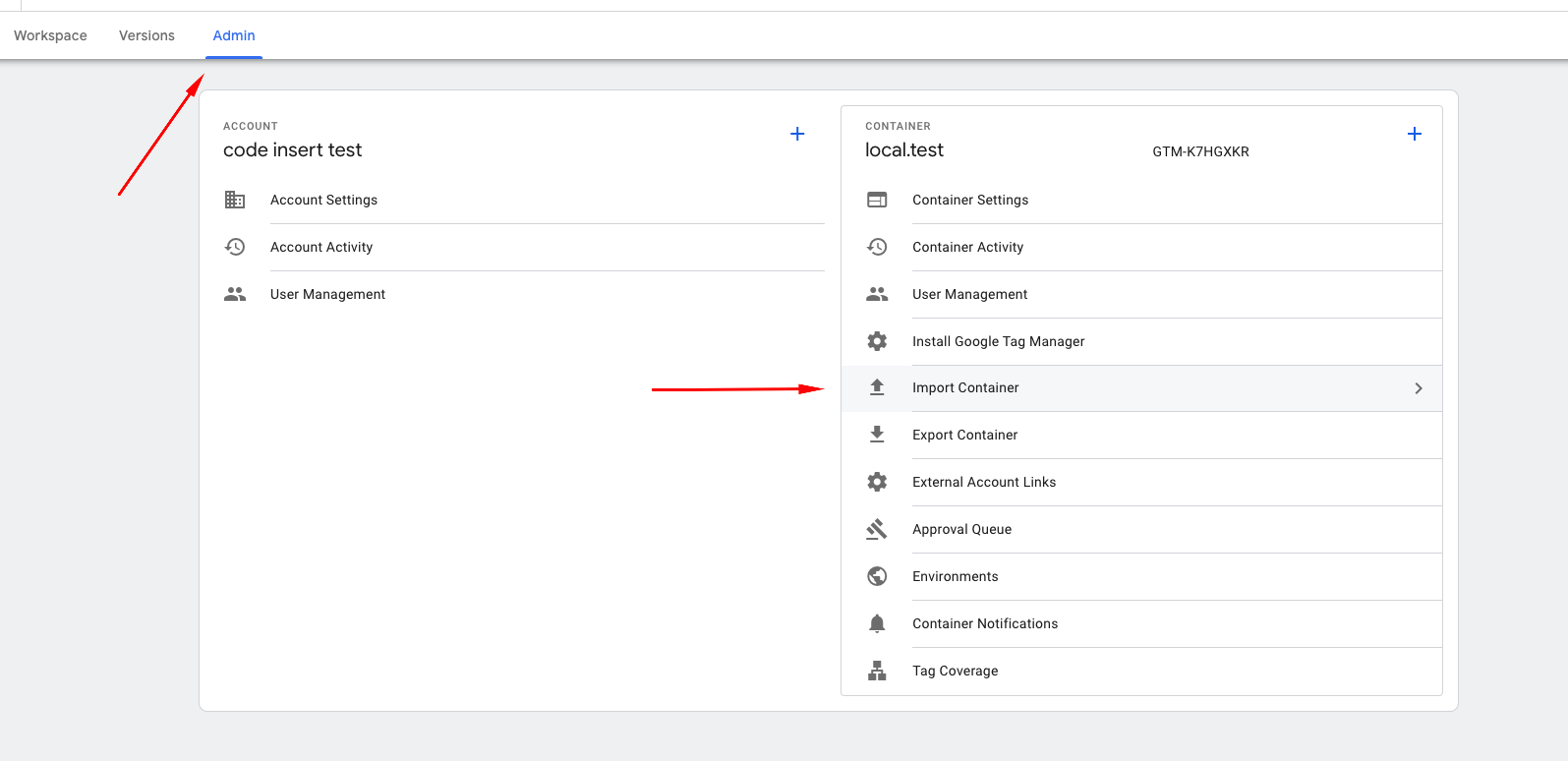Image resolution: width=1568 pixels, height=761 pixels.
Task: Click the account User Management people icon
Action: 235,294
